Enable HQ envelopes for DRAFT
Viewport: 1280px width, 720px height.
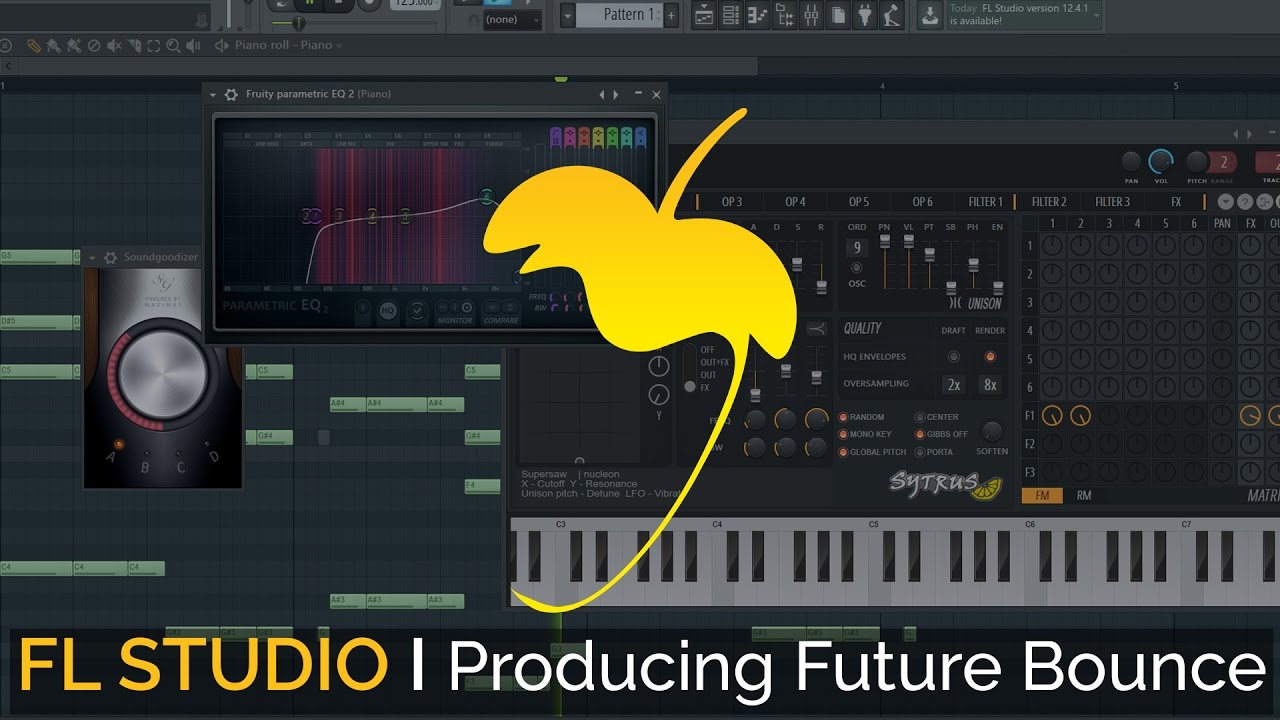[953, 356]
